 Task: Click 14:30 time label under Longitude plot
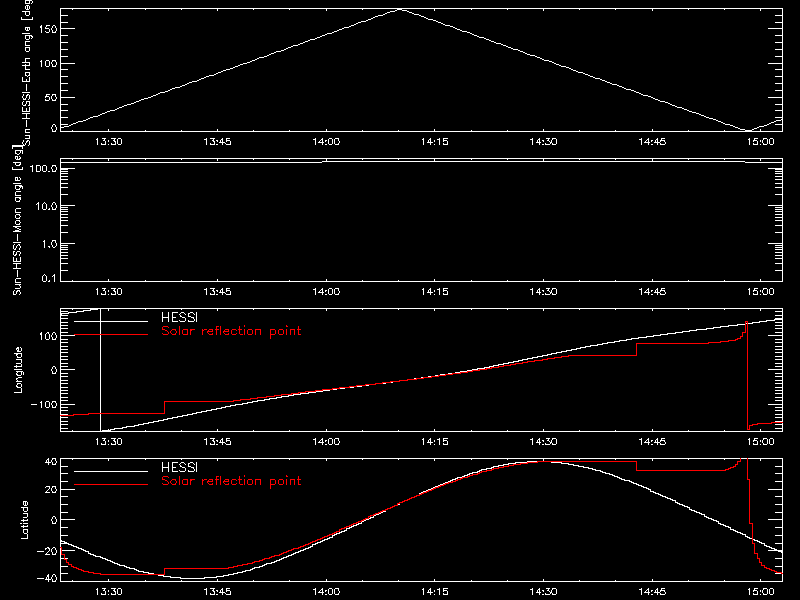(543, 442)
